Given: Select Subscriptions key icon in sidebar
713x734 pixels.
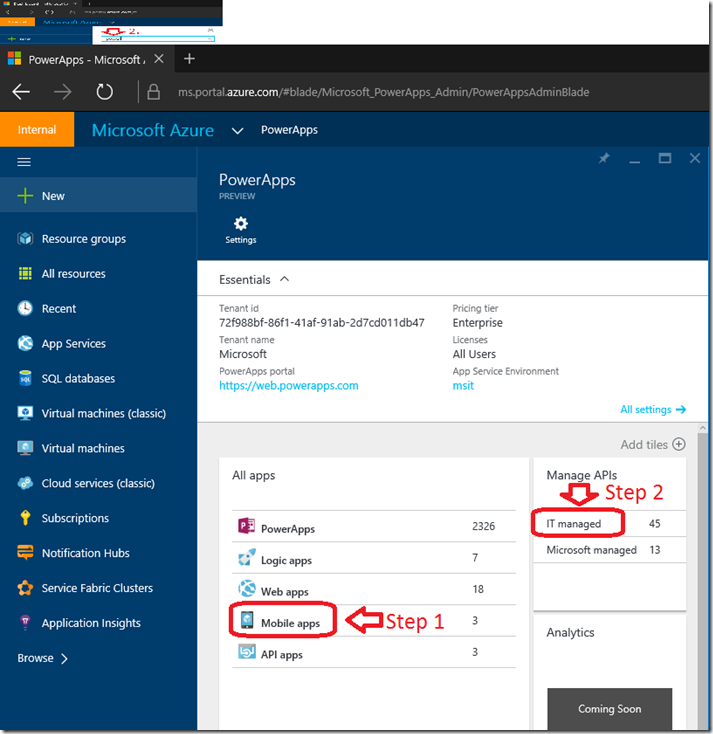Looking at the screenshot, I should point(25,518).
